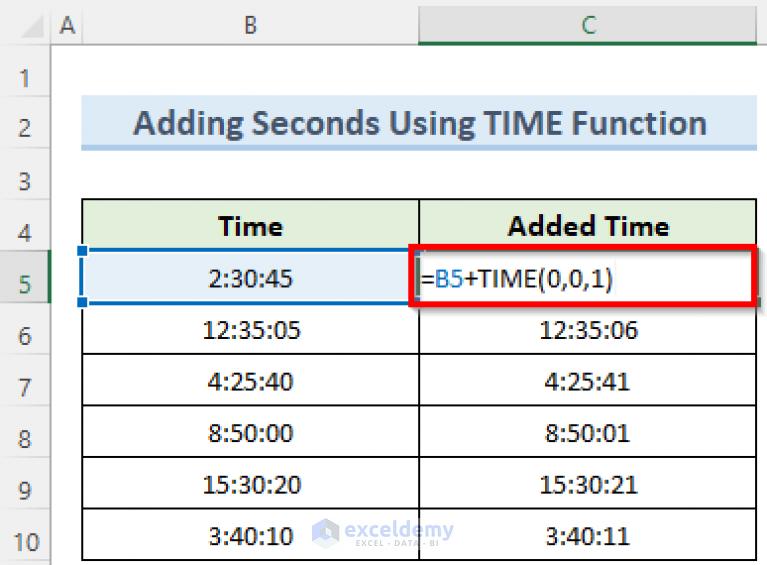Select cell containing 8:50:01
Viewport: 767px width, 565px height.
pos(588,433)
